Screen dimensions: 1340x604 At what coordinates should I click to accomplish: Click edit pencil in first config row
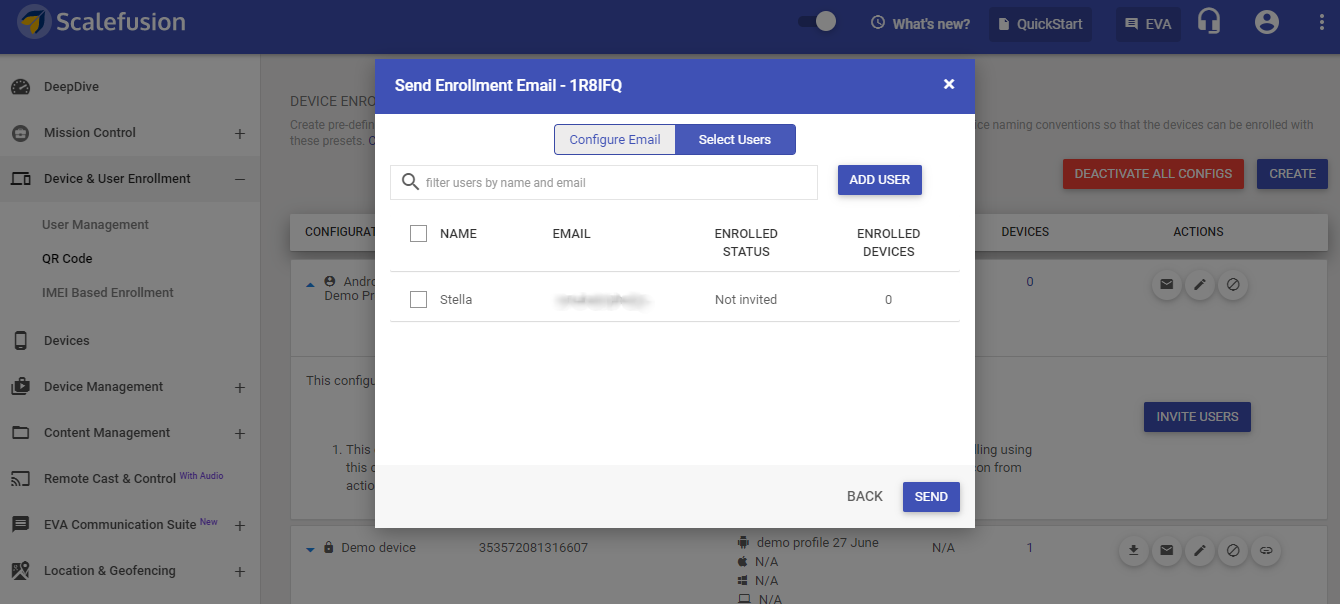pyautogui.click(x=1199, y=285)
